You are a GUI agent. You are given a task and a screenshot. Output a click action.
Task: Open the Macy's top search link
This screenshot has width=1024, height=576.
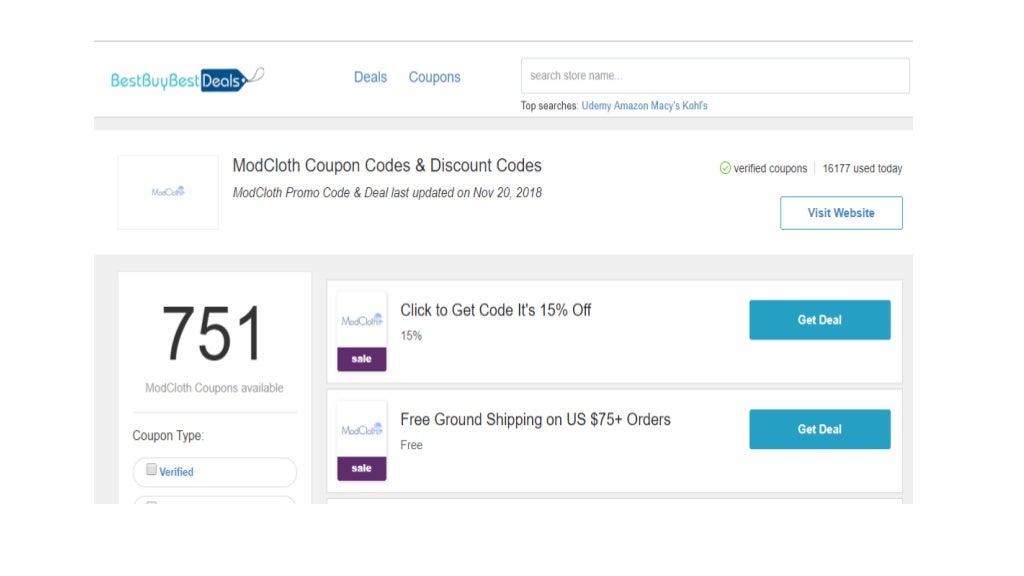(x=665, y=106)
